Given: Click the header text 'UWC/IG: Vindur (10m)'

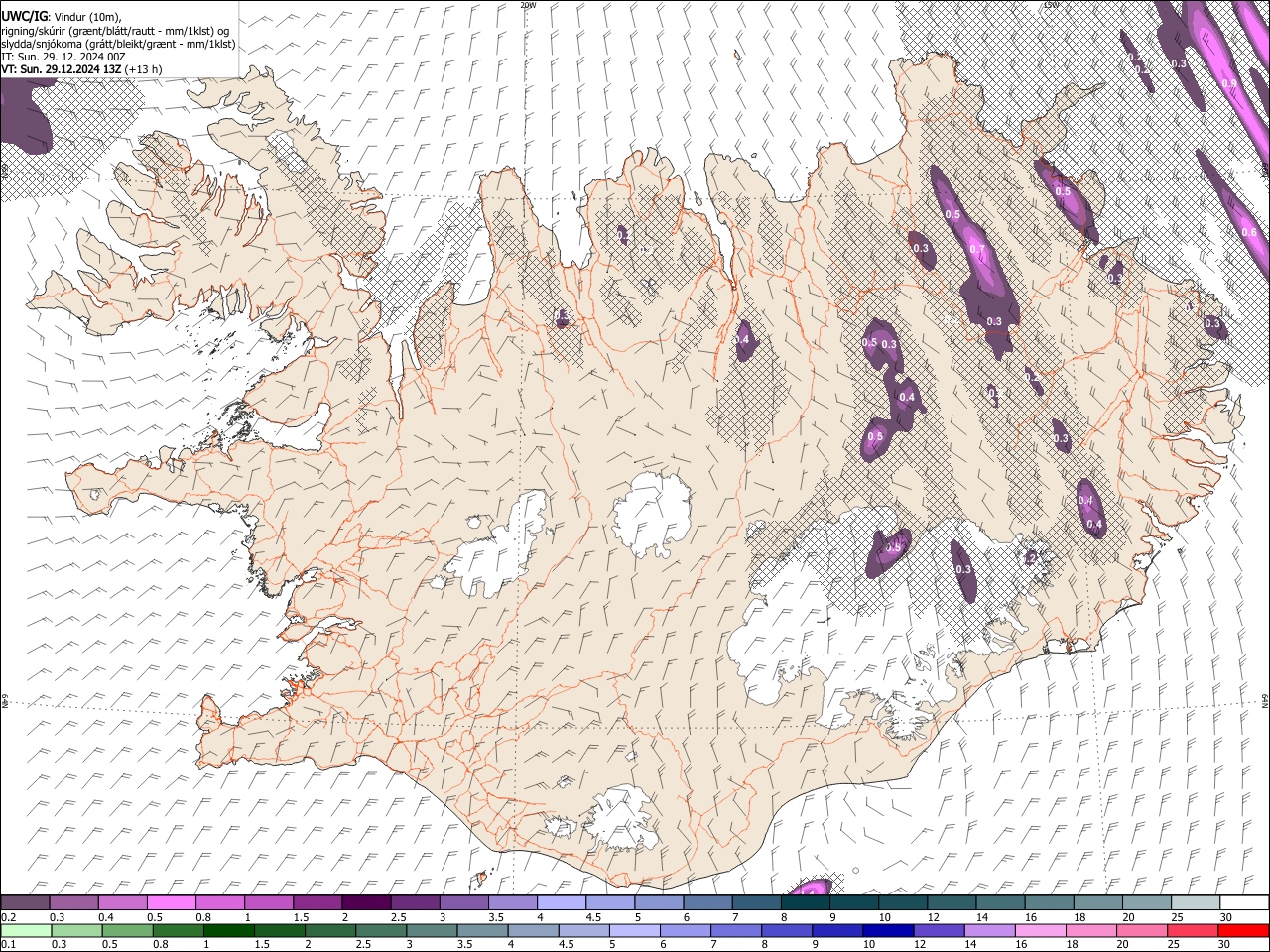Looking at the screenshot, I should [63, 17].
